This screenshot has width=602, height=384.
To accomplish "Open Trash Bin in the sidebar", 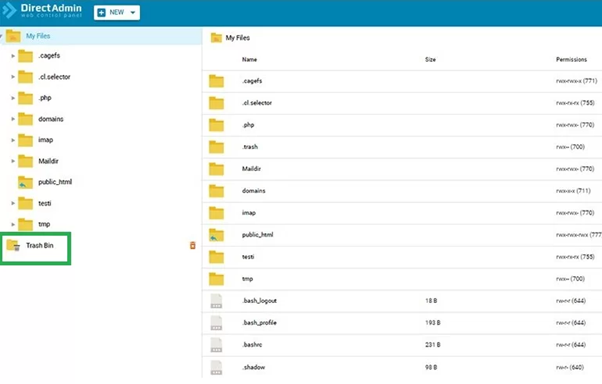I will pyautogui.click(x=40, y=245).
